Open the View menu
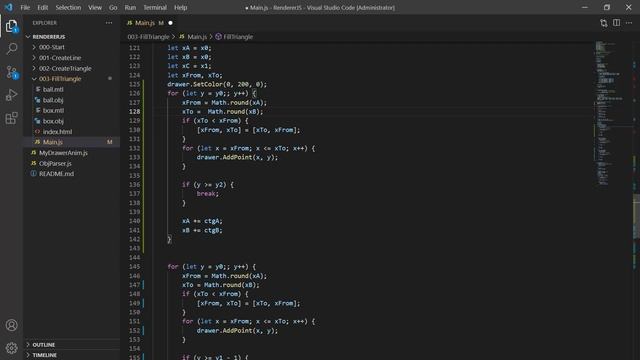 click(x=95, y=7)
